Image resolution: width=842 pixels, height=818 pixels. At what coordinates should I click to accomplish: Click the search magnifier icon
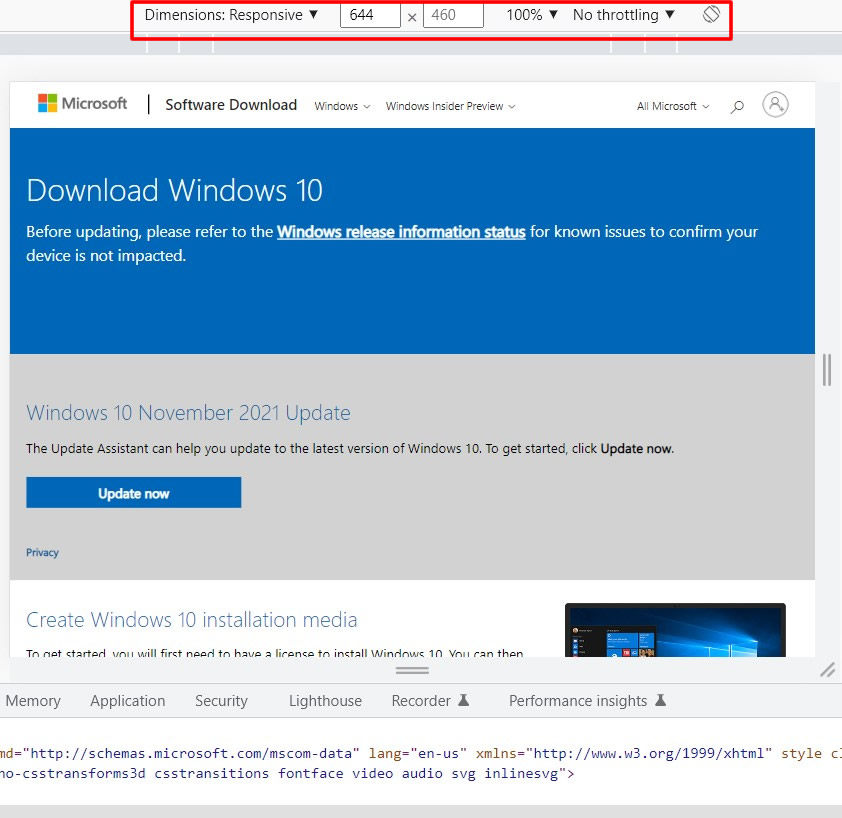point(737,107)
